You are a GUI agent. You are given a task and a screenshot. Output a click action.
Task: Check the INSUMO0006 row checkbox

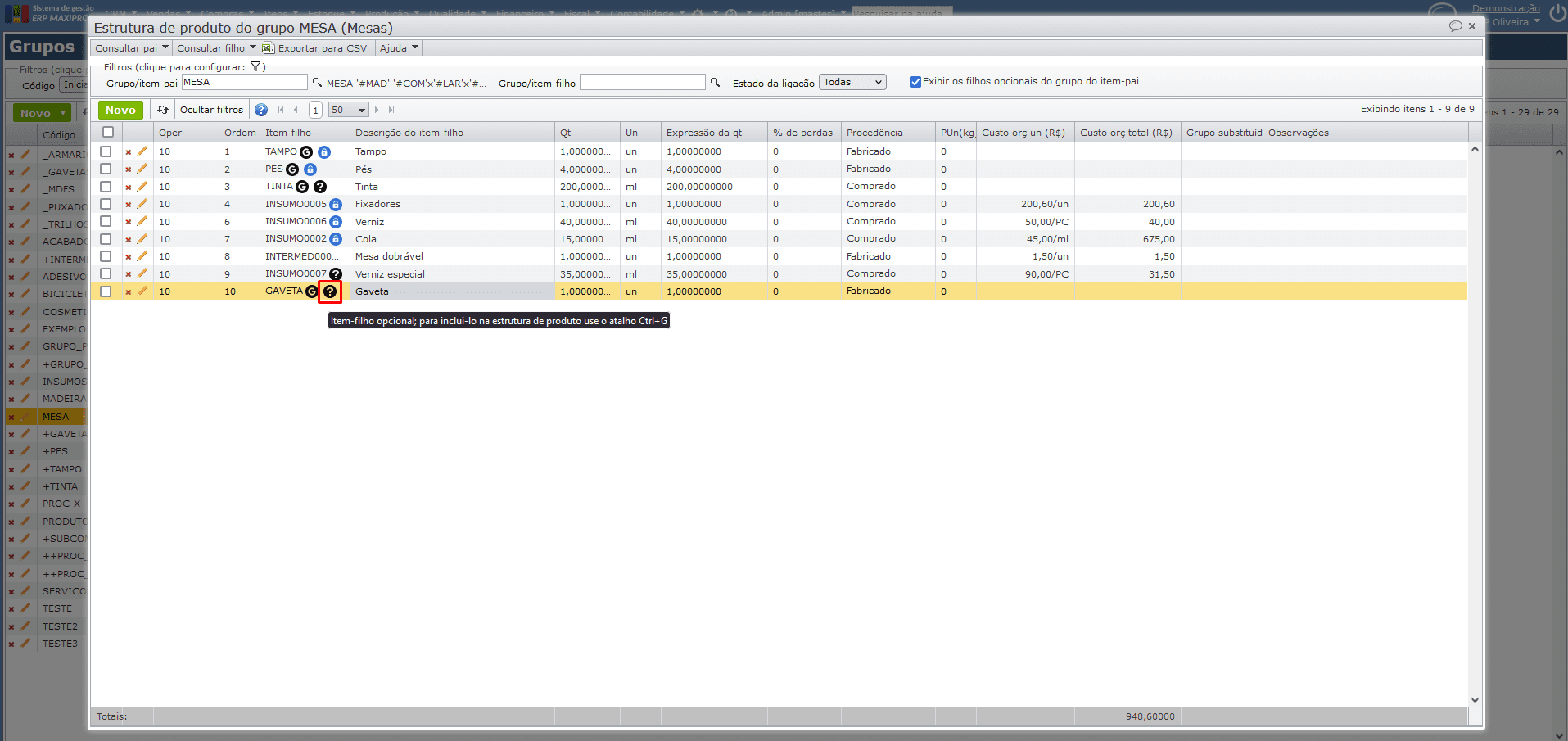[x=106, y=221]
